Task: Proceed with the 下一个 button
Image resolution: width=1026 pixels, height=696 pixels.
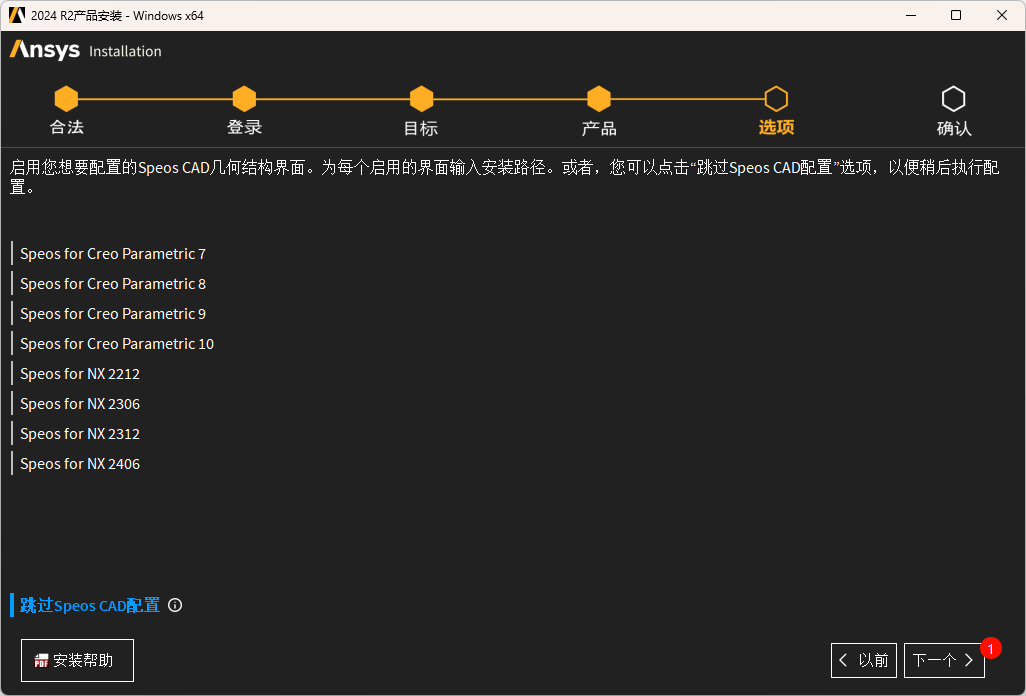Action: pos(944,660)
